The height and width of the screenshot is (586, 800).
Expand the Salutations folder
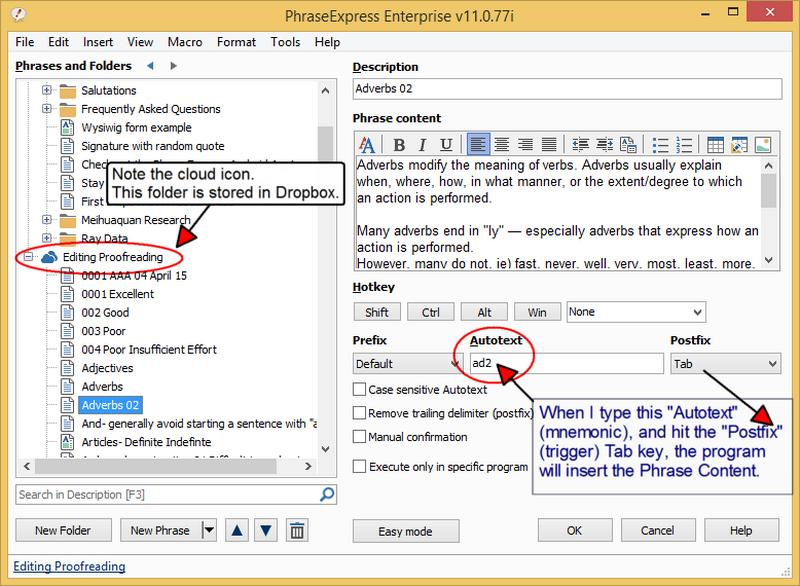coord(46,90)
